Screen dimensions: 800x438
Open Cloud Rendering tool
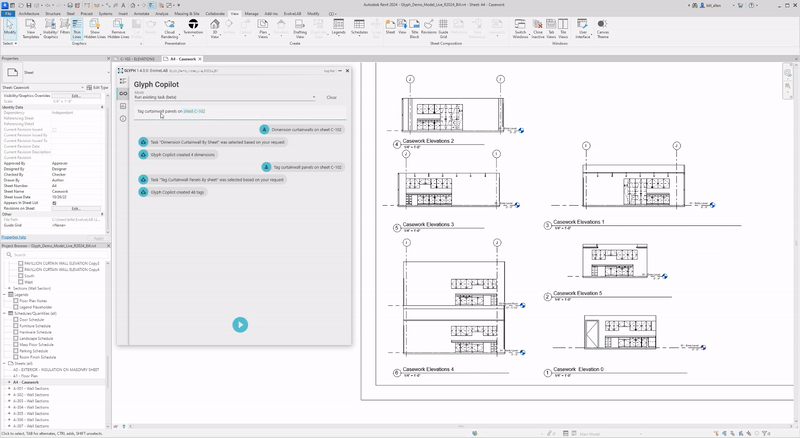coord(169,29)
